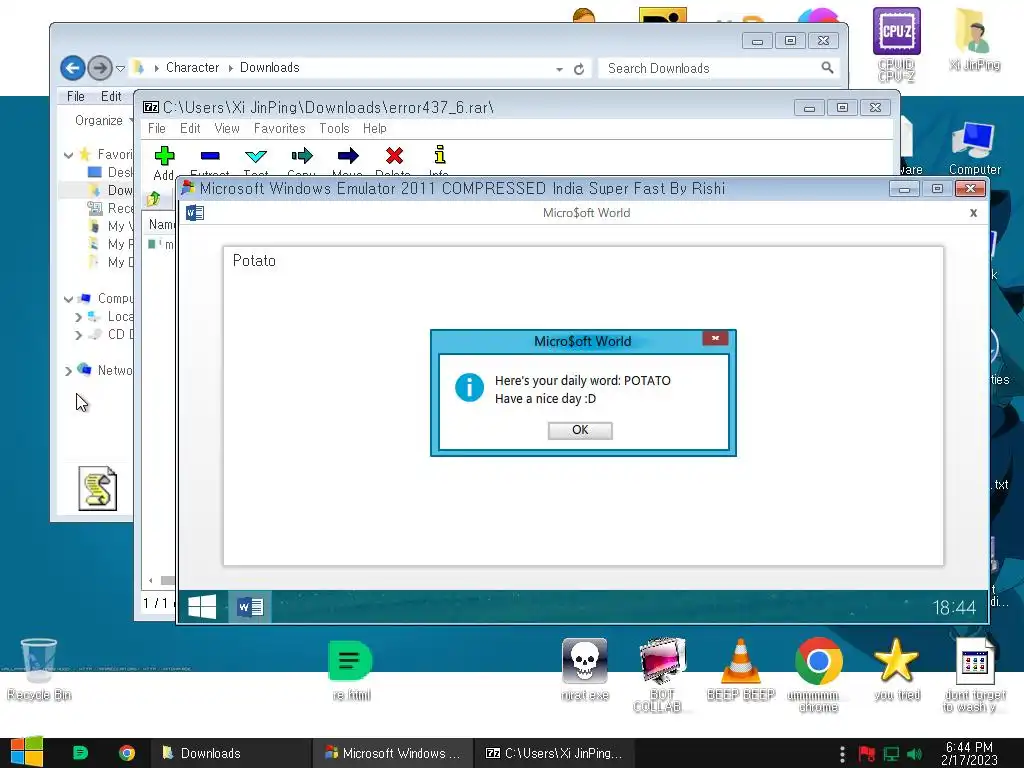1024x768 pixels.
Task: Collapse the Favorites tree node
Action: click(68, 155)
